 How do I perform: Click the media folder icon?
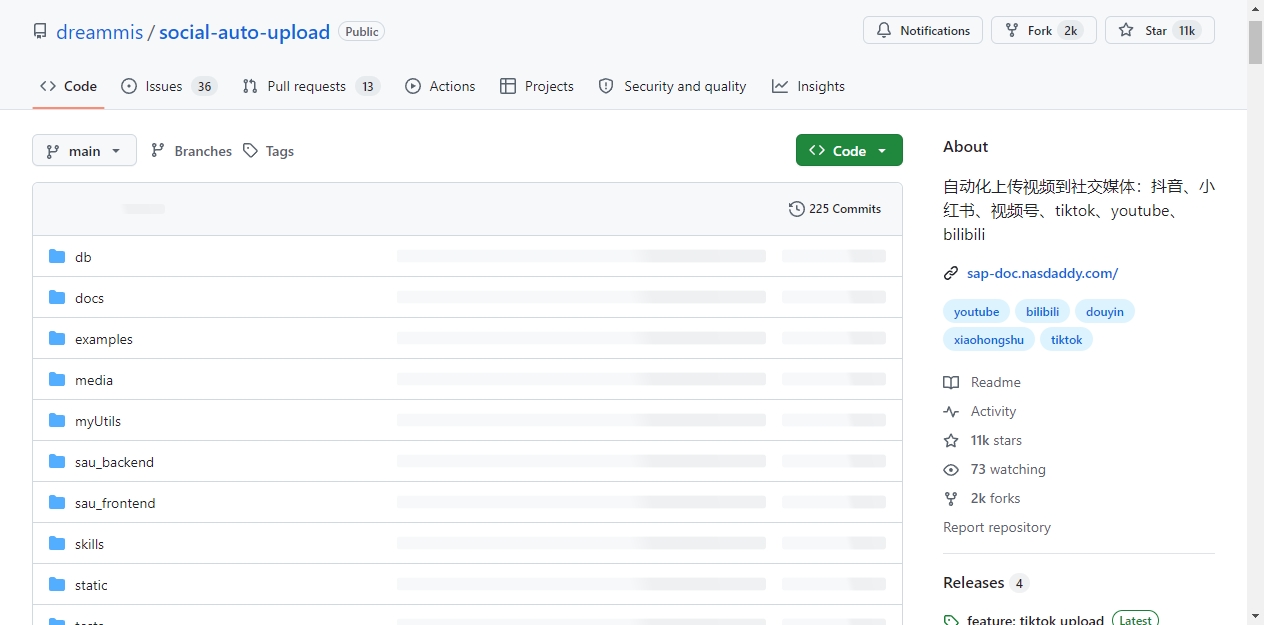point(57,380)
